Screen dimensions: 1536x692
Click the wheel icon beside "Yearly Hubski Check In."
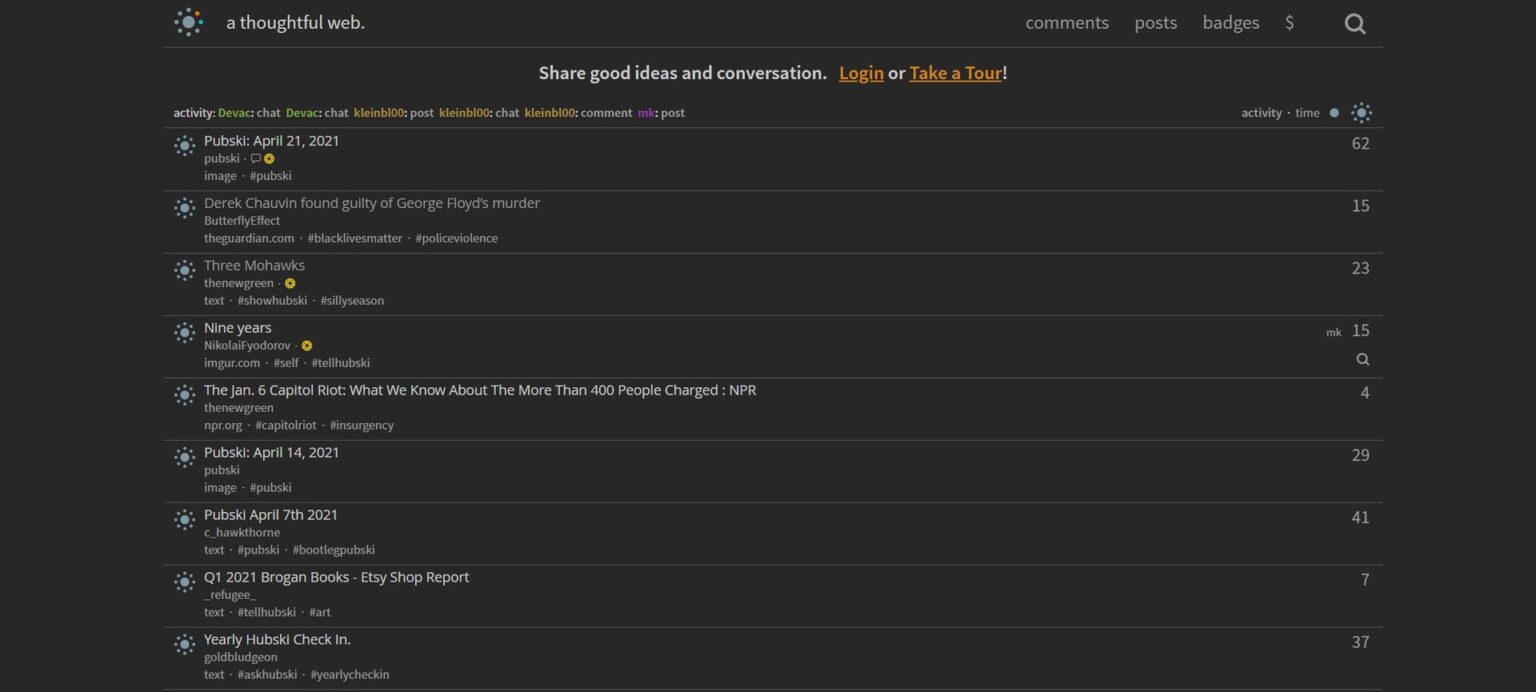[184, 644]
